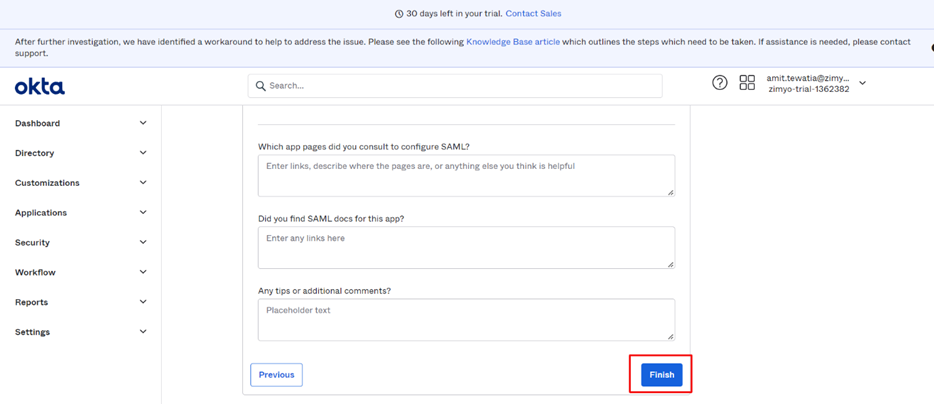Screen dimensions: 934x404
Task: Expand the Dashboard chevron
Action: point(143,123)
